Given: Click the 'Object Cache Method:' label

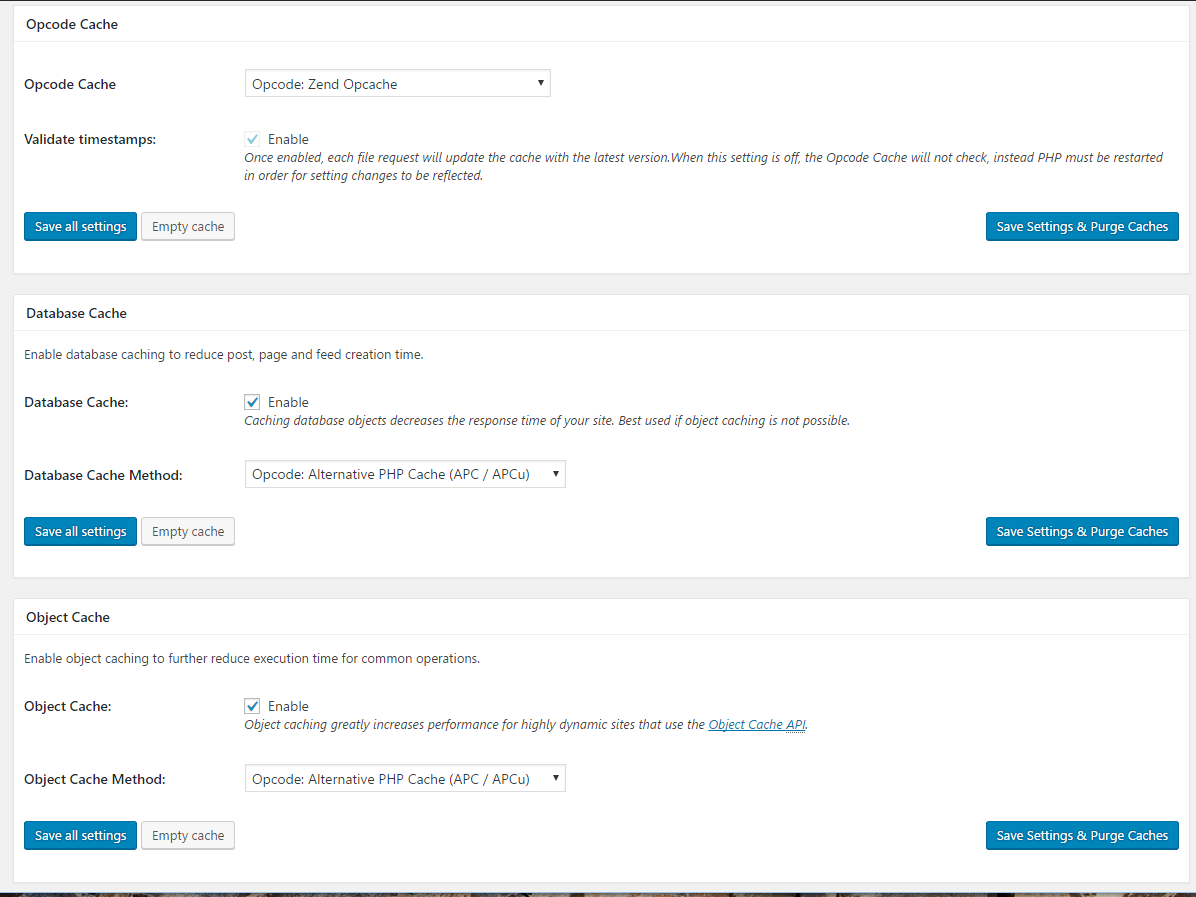Looking at the screenshot, I should click(x=95, y=780).
